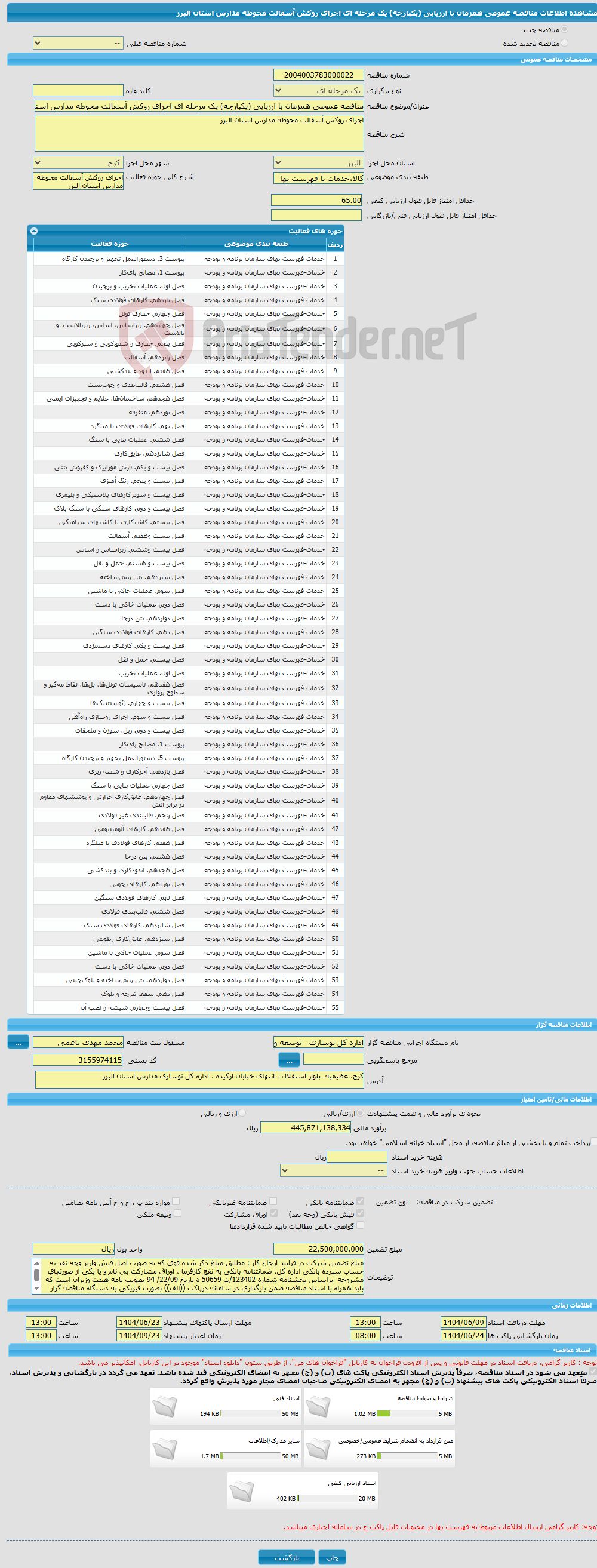597x1568 pixels.
Task: Click the عنوان/موضوع مناقصه field
Action: click(x=199, y=105)
